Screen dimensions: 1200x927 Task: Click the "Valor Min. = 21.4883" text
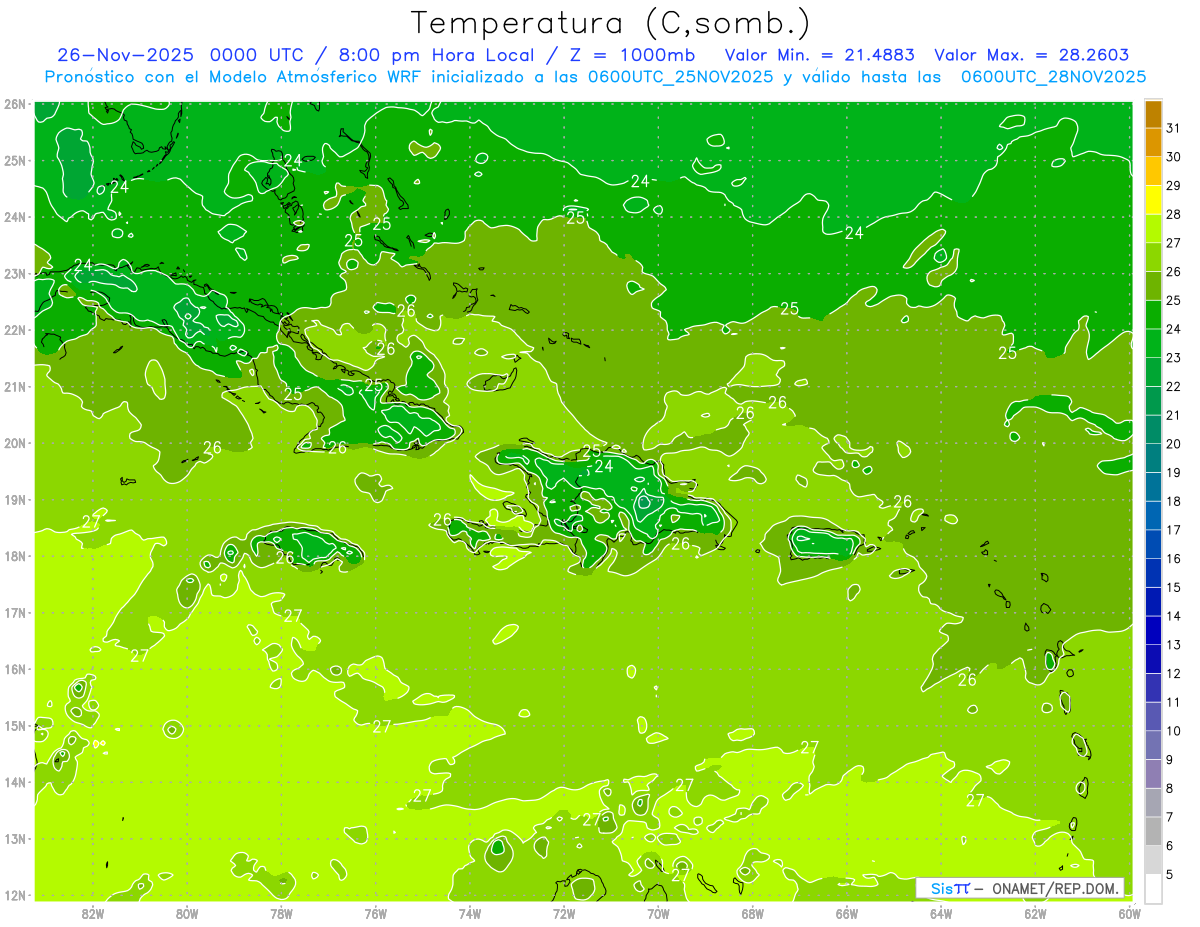point(822,55)
